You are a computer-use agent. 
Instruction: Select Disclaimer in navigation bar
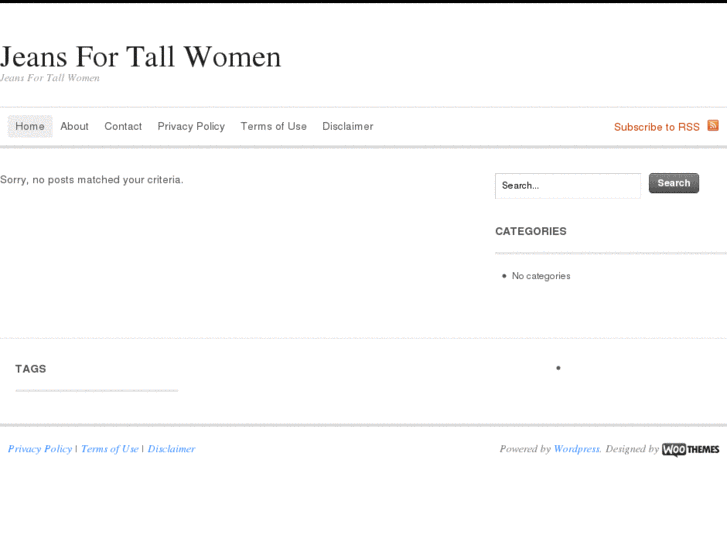coord(348,126)
